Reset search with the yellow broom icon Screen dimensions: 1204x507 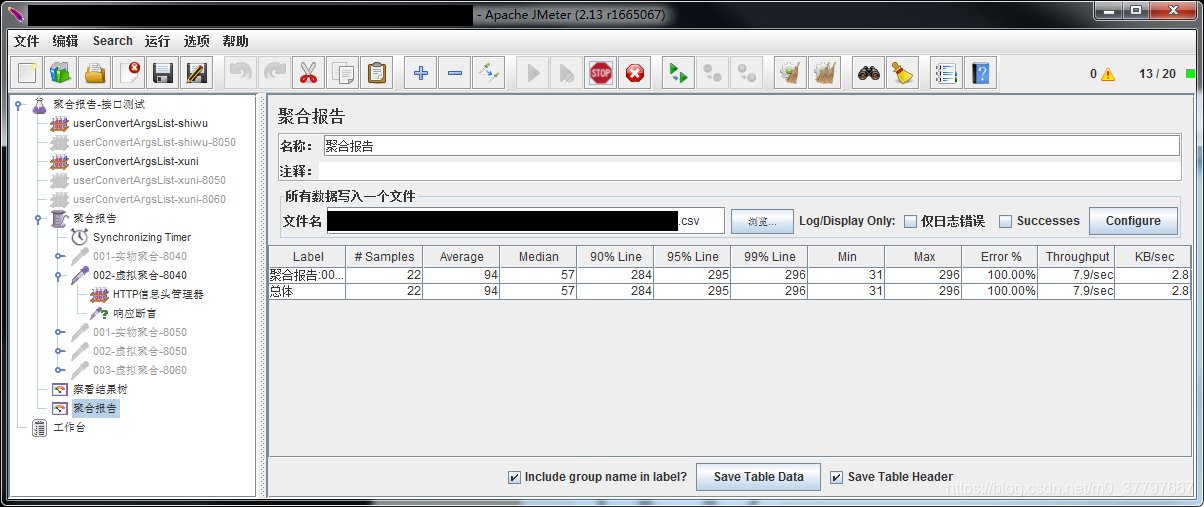coord(903,73)
